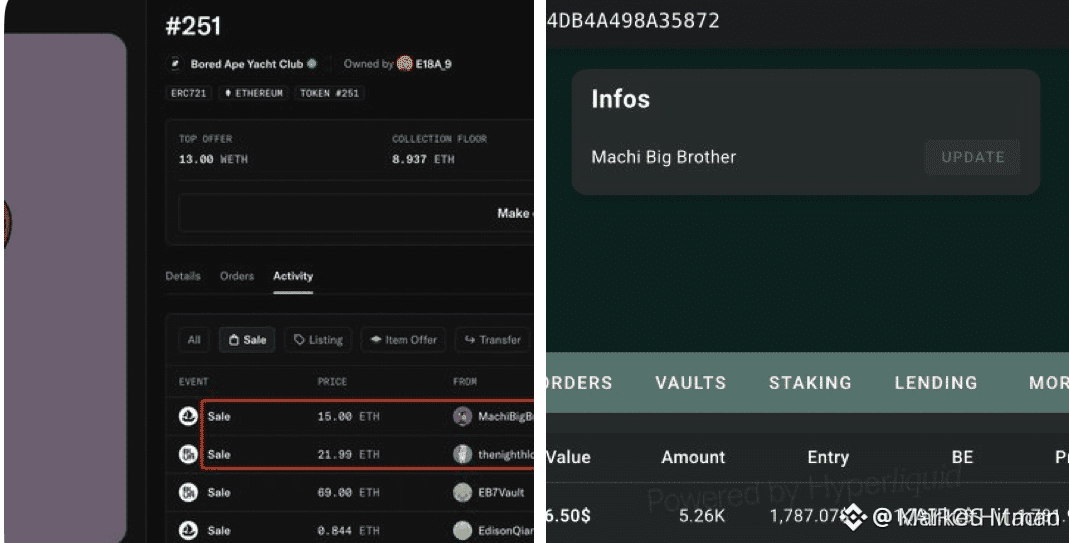
Task: Select the All activity filter
Action: point(194,340)
